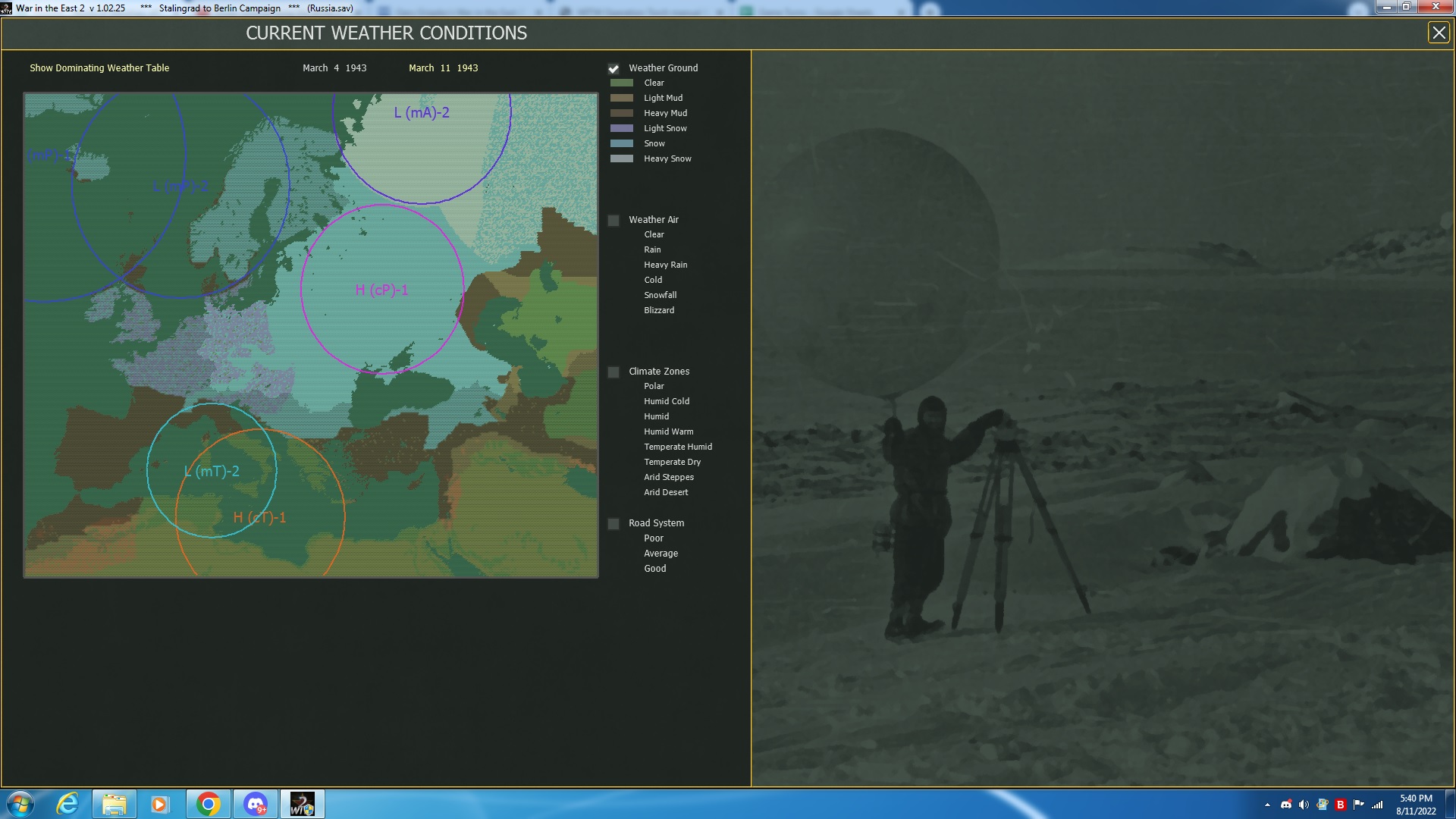1456x819 pixels.
Task: Open File Explorer from taskbar
Action: [115, 804]
